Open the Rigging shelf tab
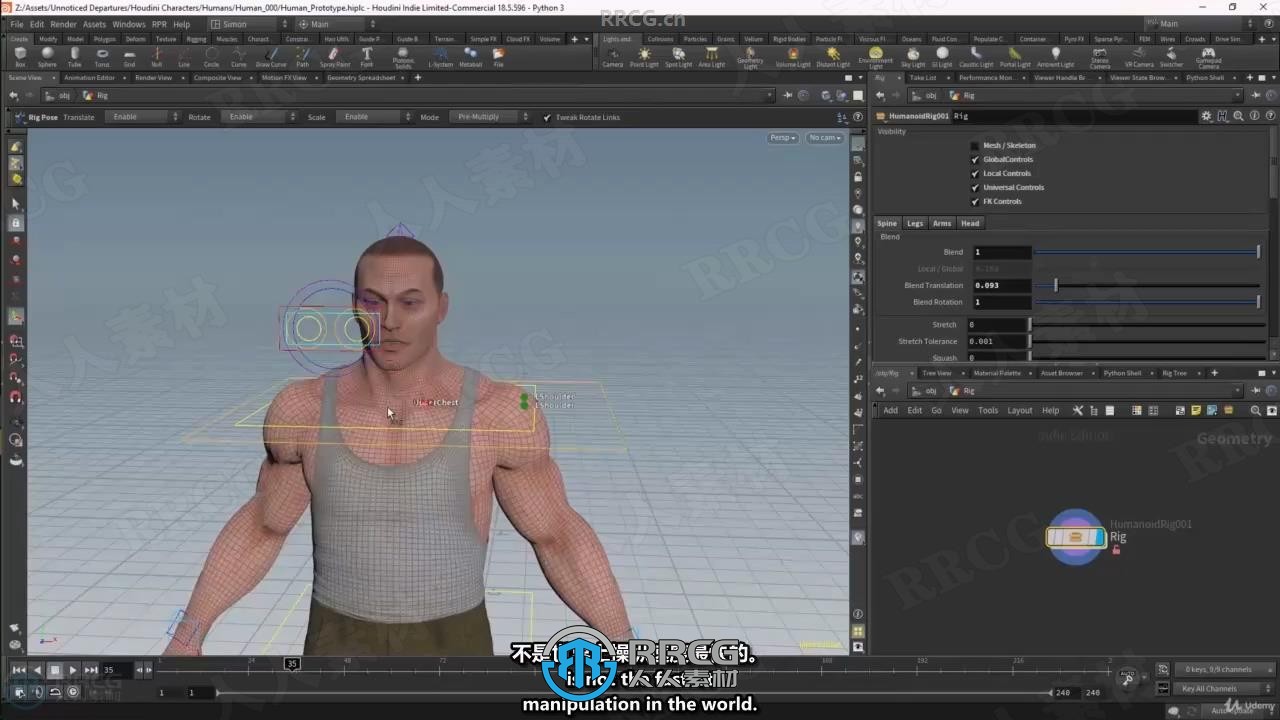Screen dimensions: 1280x720 click(x=196, y=39)
